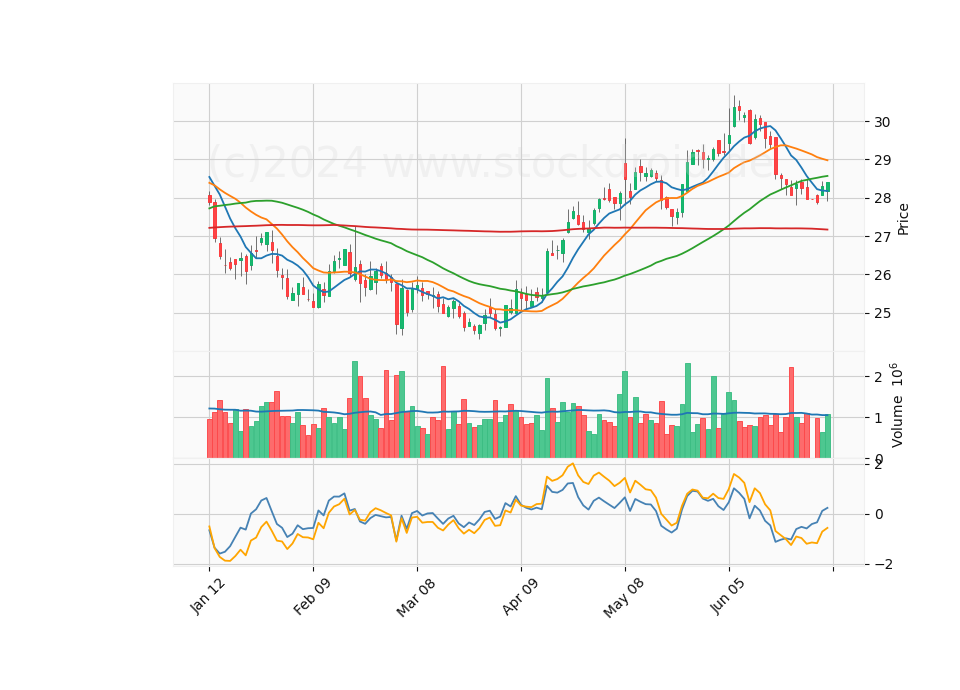Click the 'Volume' axis title

897,421
